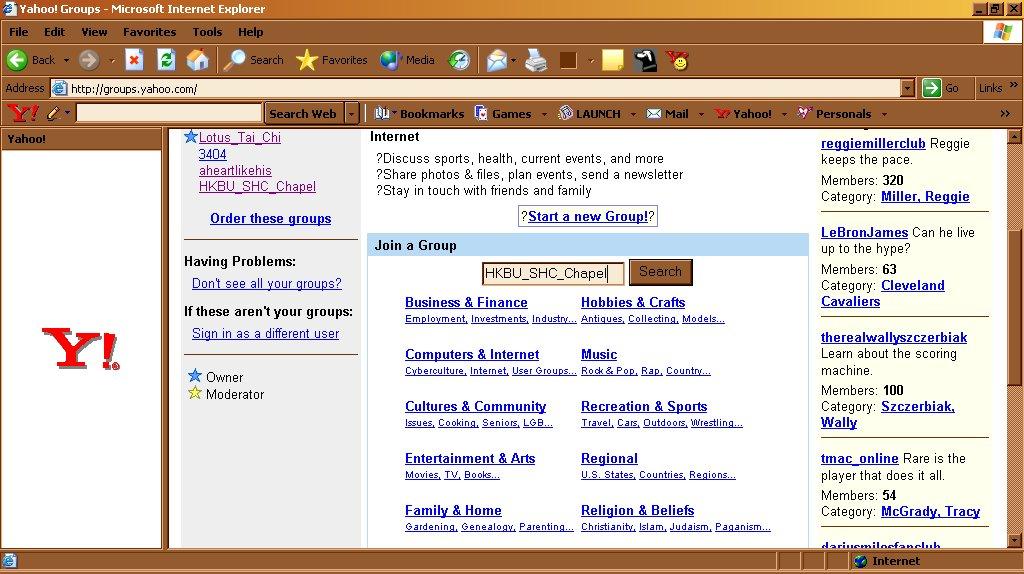Screen dimensions: 1024x574
Task: Open the History clock icon
Action: (x=458, y=60)
